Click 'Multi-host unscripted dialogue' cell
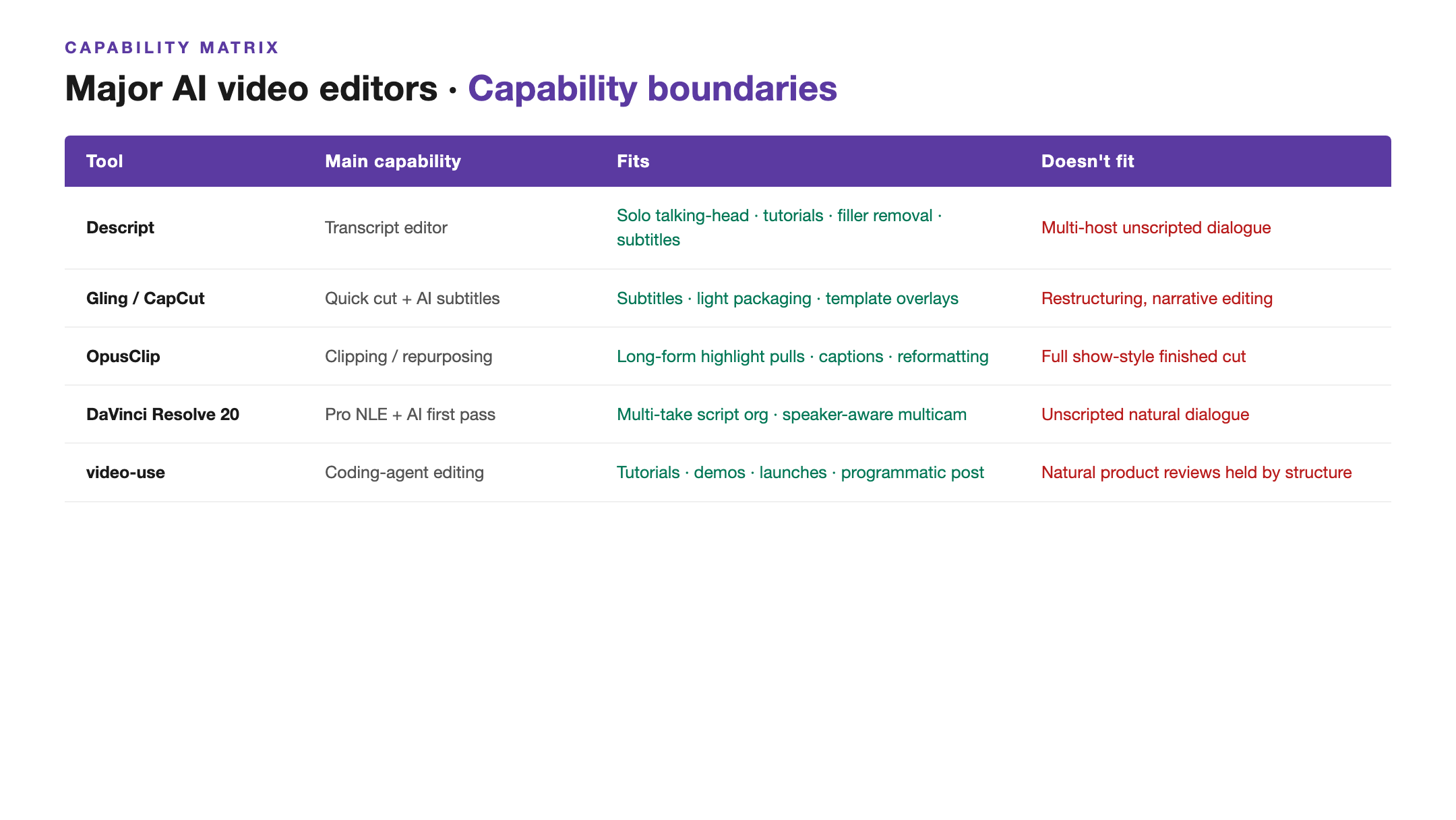This screenshot has width=1456, height=820. 1156,228
